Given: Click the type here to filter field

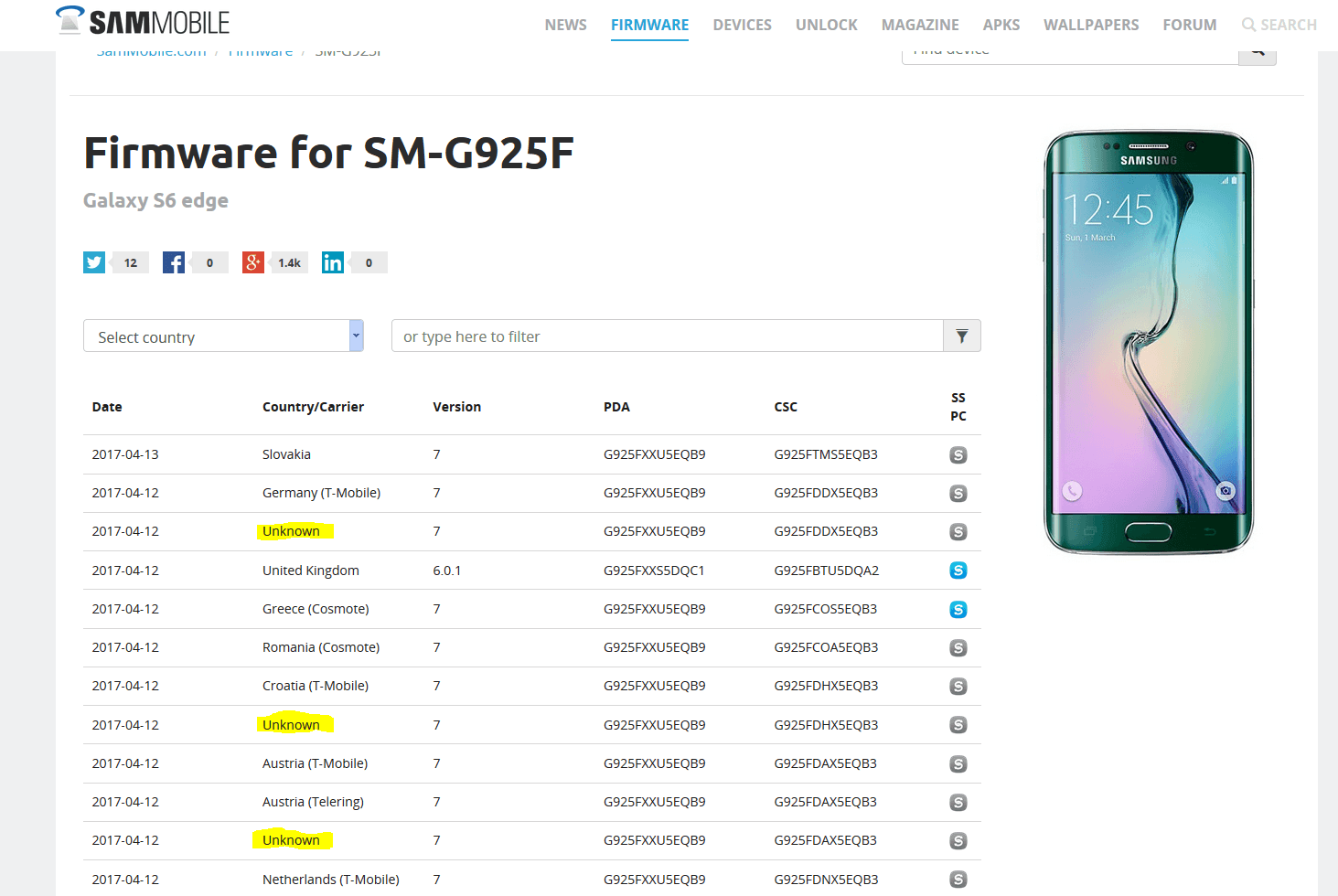Looking at the screenshot, I should (x=668, y=336).
